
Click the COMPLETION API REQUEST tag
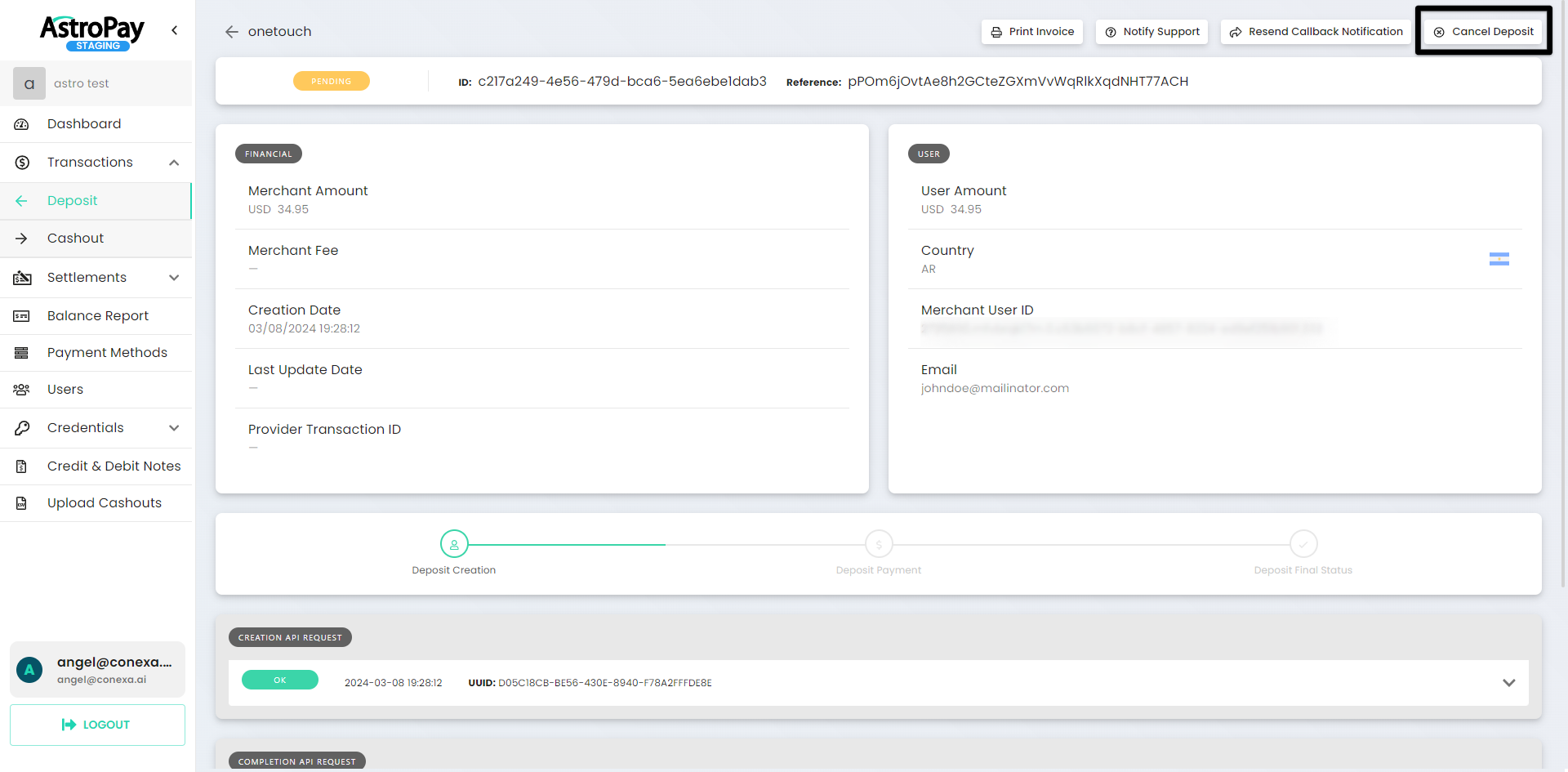(x=297, y=761)
